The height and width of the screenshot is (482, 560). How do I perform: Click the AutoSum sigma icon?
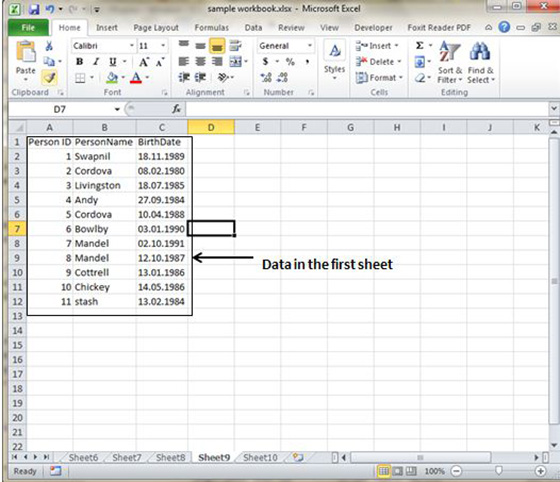[420, 45]
